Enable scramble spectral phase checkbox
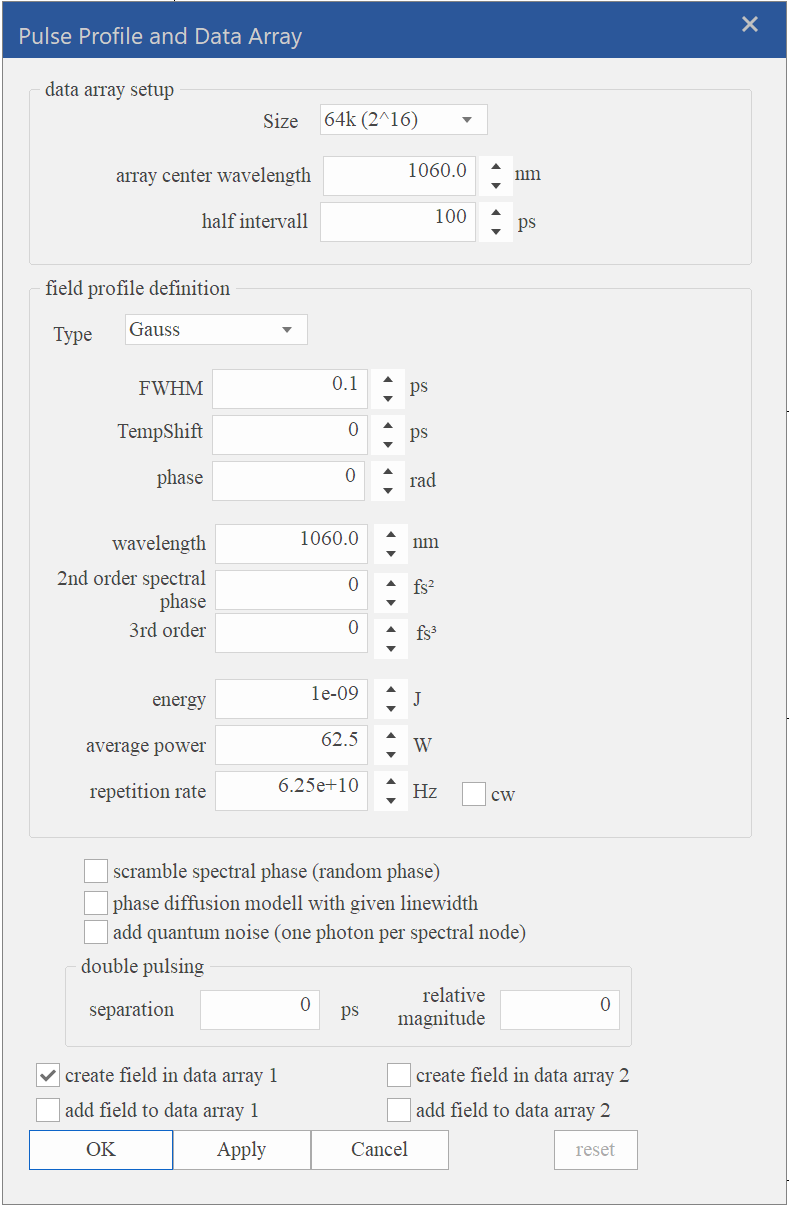 [96, 871]
